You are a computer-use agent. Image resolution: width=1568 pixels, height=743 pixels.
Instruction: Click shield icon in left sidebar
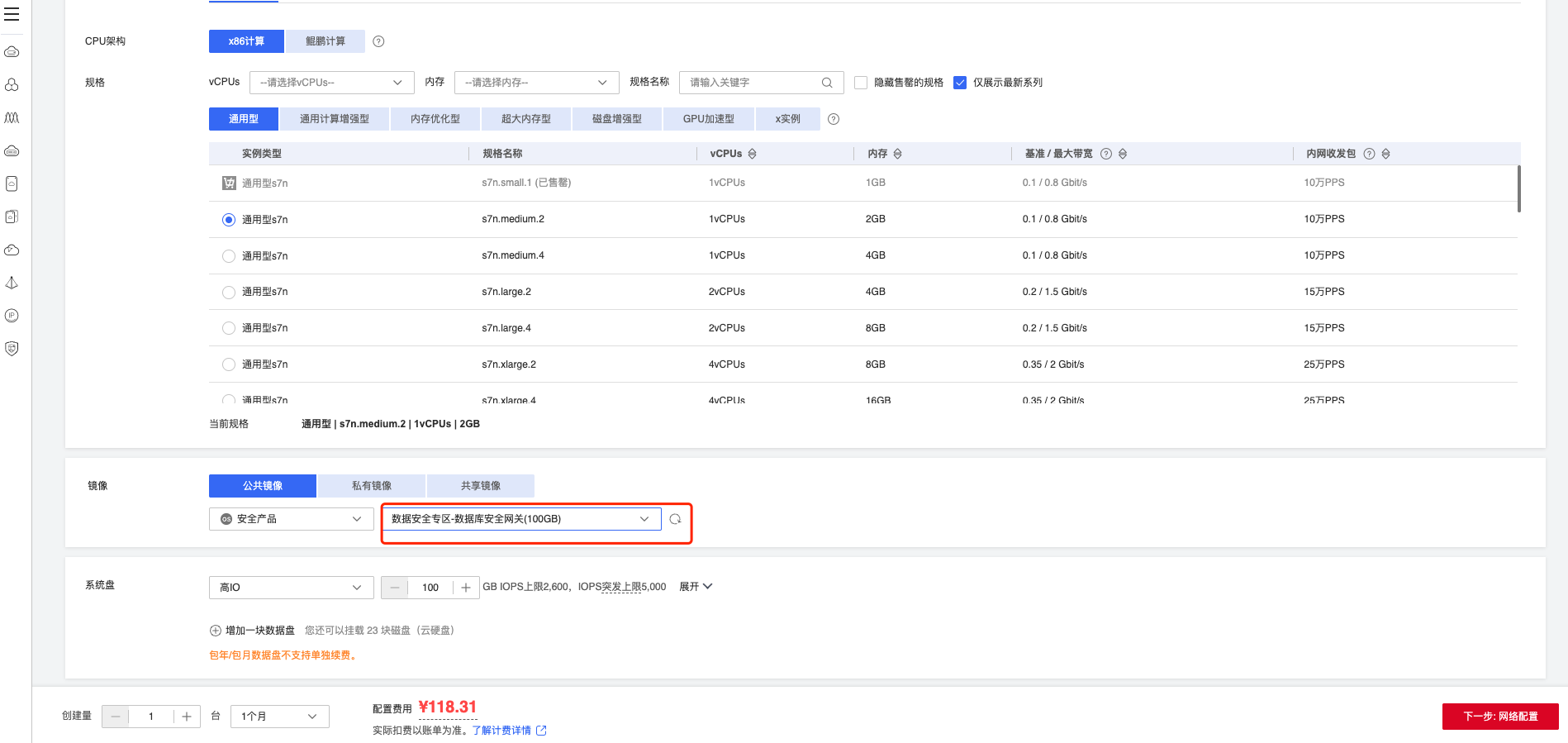pos(12,349)
